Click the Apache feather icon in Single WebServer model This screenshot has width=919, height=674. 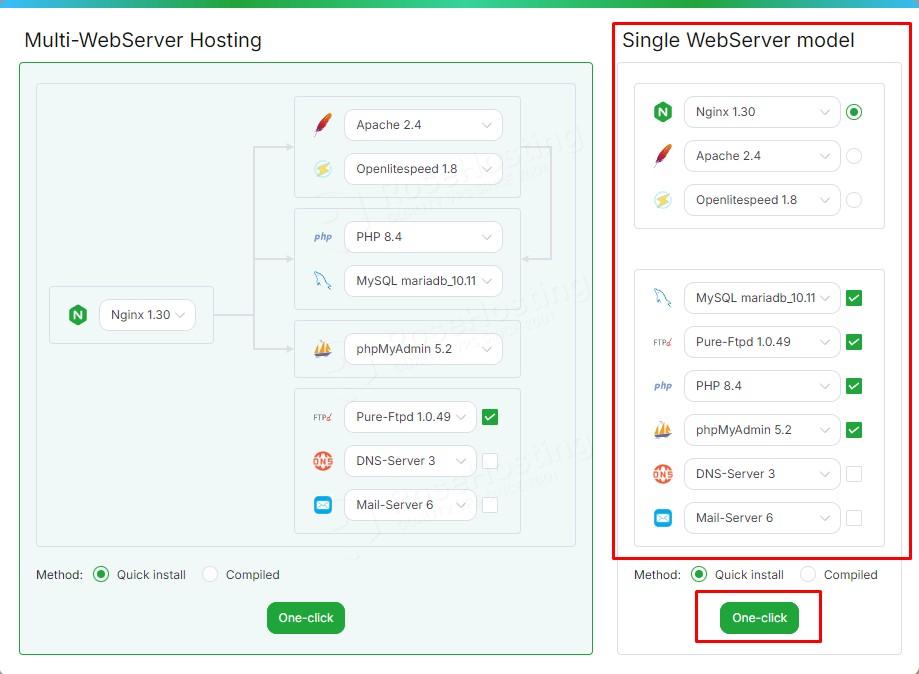point(663,156)
